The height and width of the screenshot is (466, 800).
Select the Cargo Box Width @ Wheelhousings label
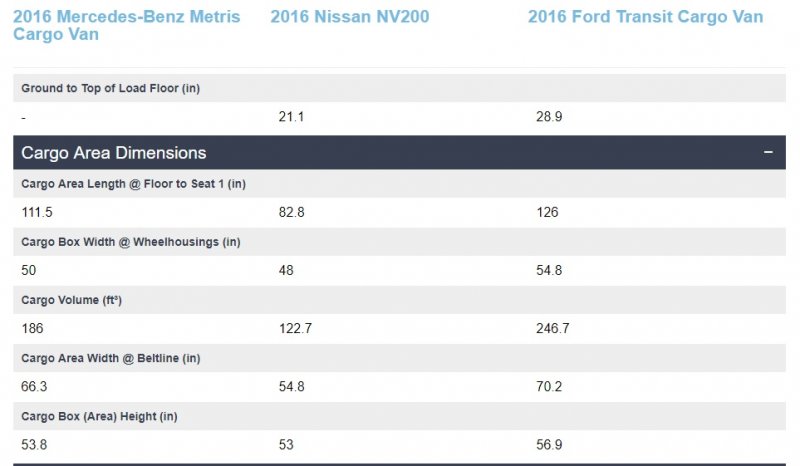point(131,241)
